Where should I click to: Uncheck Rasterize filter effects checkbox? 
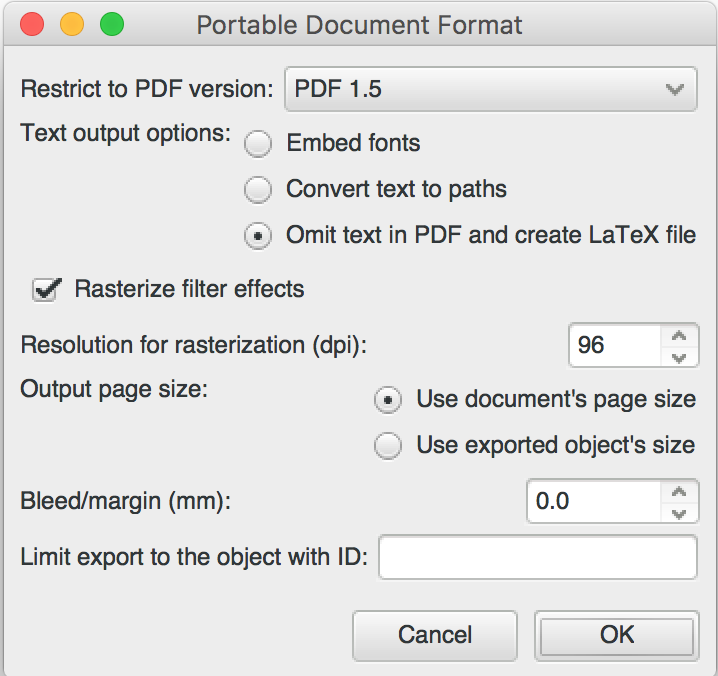pos(46,289)
